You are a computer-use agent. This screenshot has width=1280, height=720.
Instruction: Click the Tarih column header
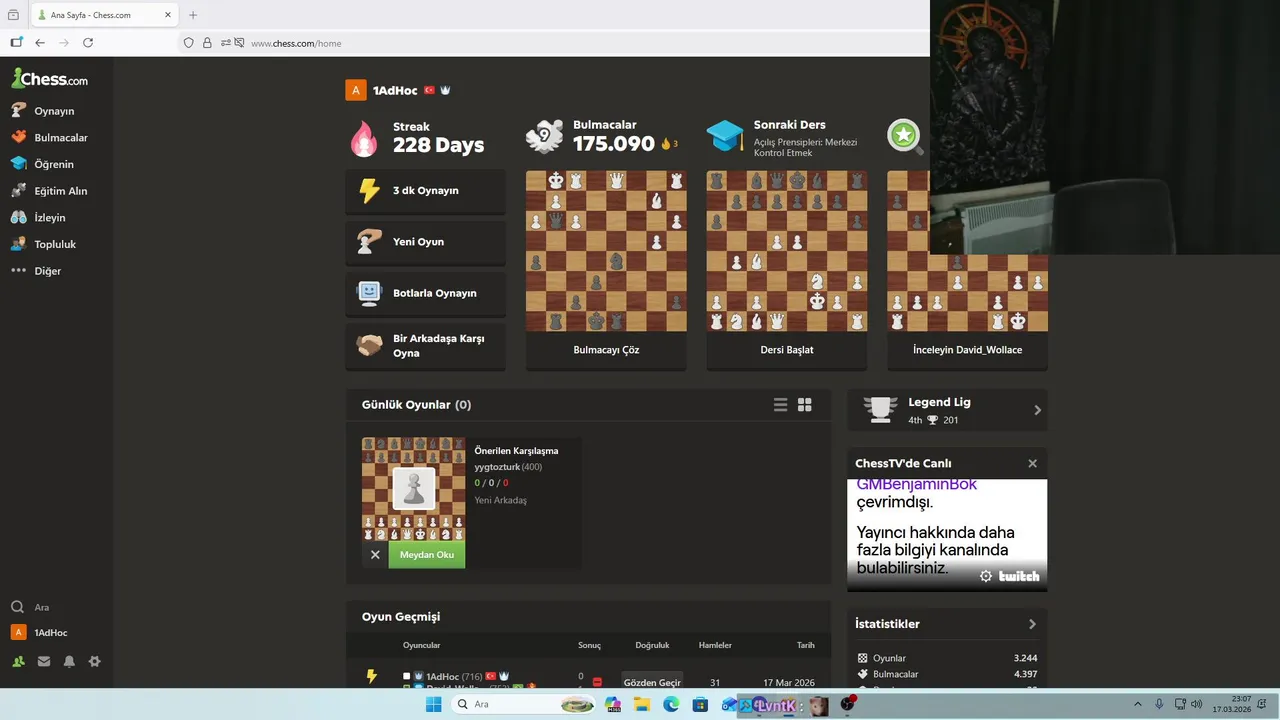805,645
